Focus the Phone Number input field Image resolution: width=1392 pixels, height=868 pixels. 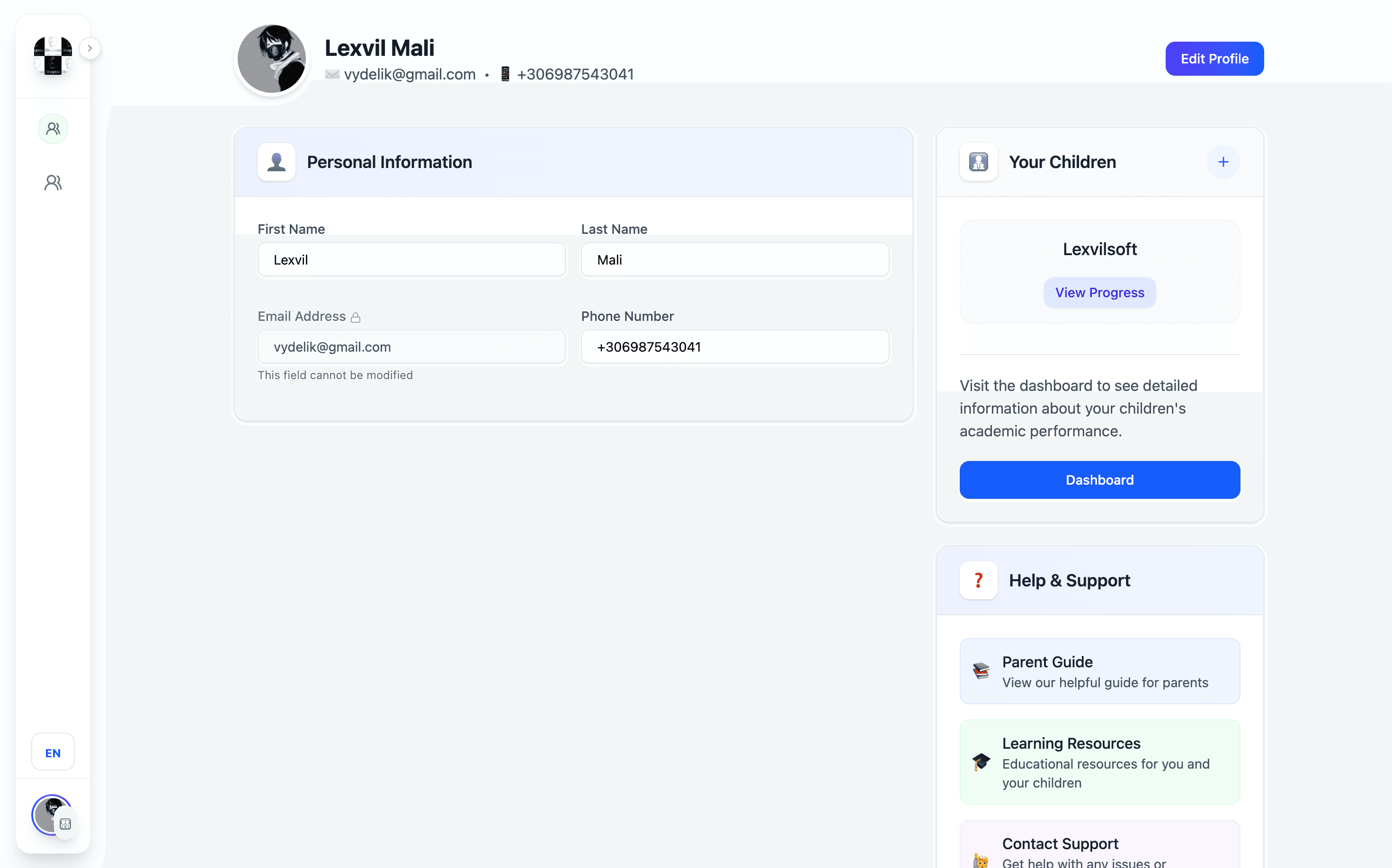click(x=735, y=347)
